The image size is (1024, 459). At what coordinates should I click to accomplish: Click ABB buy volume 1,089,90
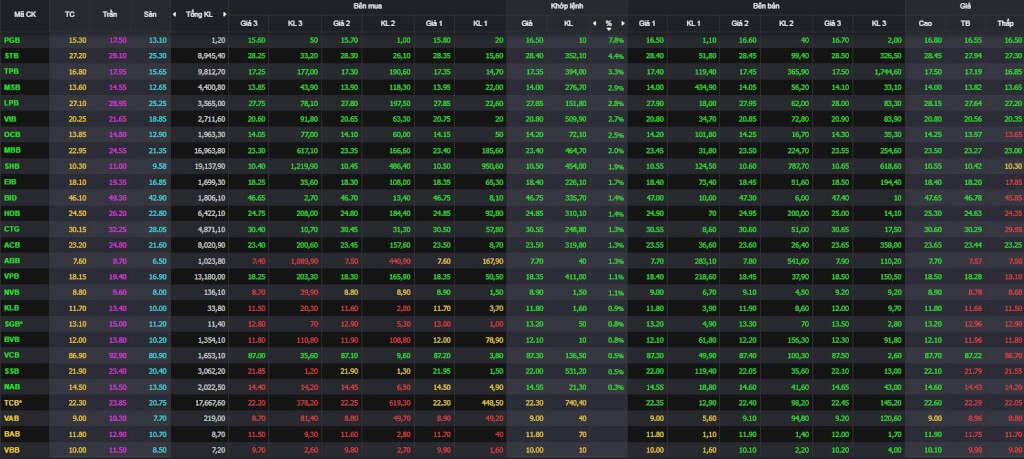304,261
